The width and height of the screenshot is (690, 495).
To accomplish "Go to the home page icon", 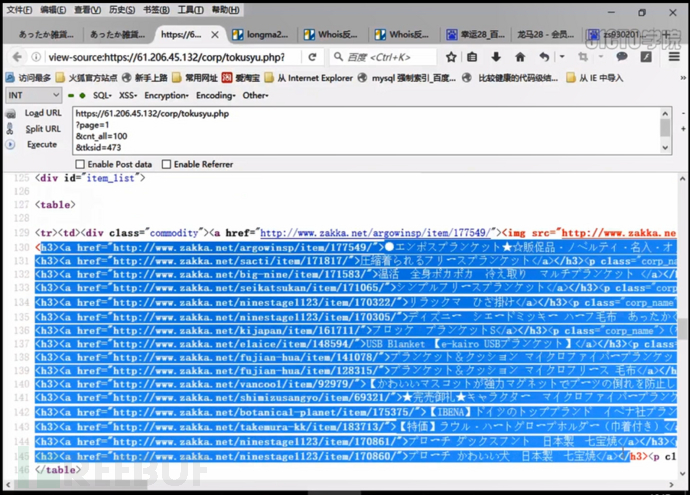I will 520,57.
